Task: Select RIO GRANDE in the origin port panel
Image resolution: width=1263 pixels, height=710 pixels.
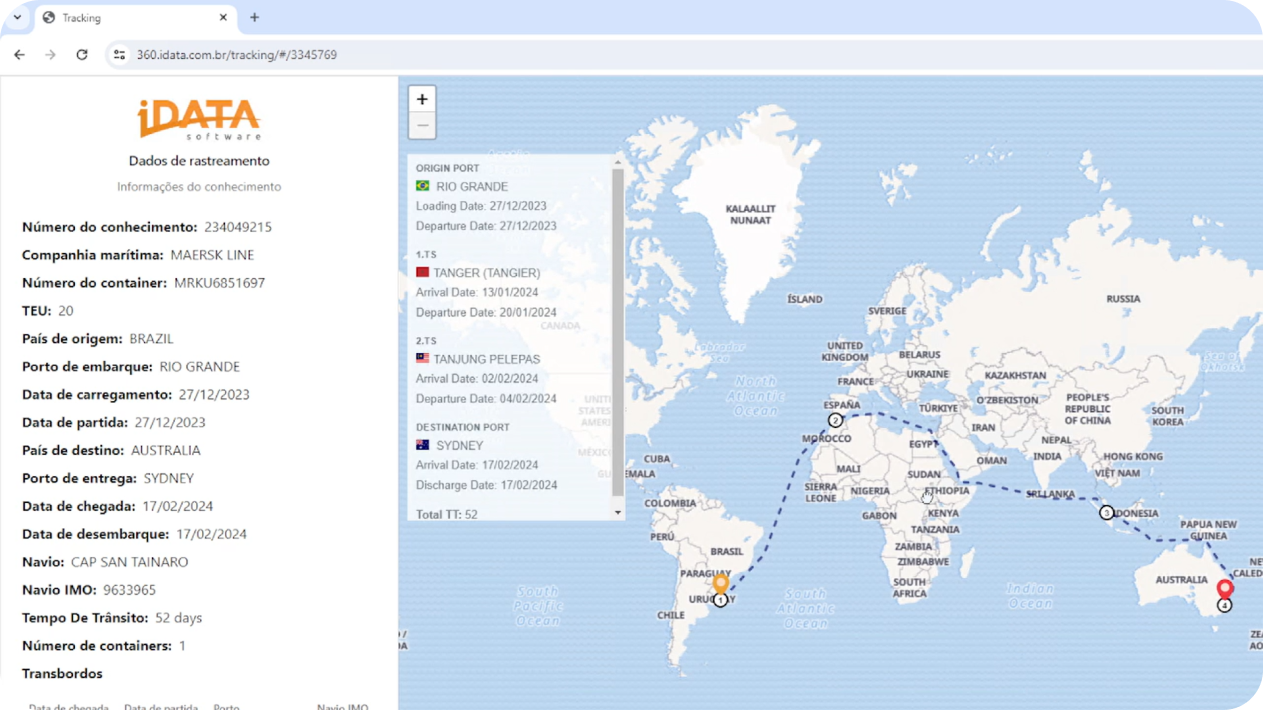Action: coord(472,187)
